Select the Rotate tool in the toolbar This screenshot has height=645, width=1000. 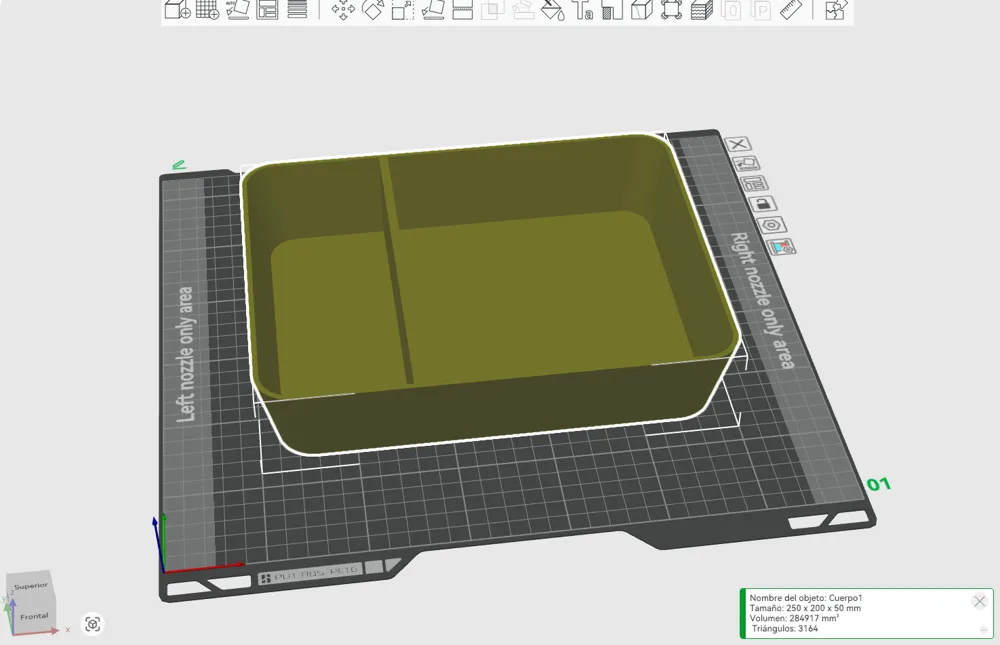point(373,12)
